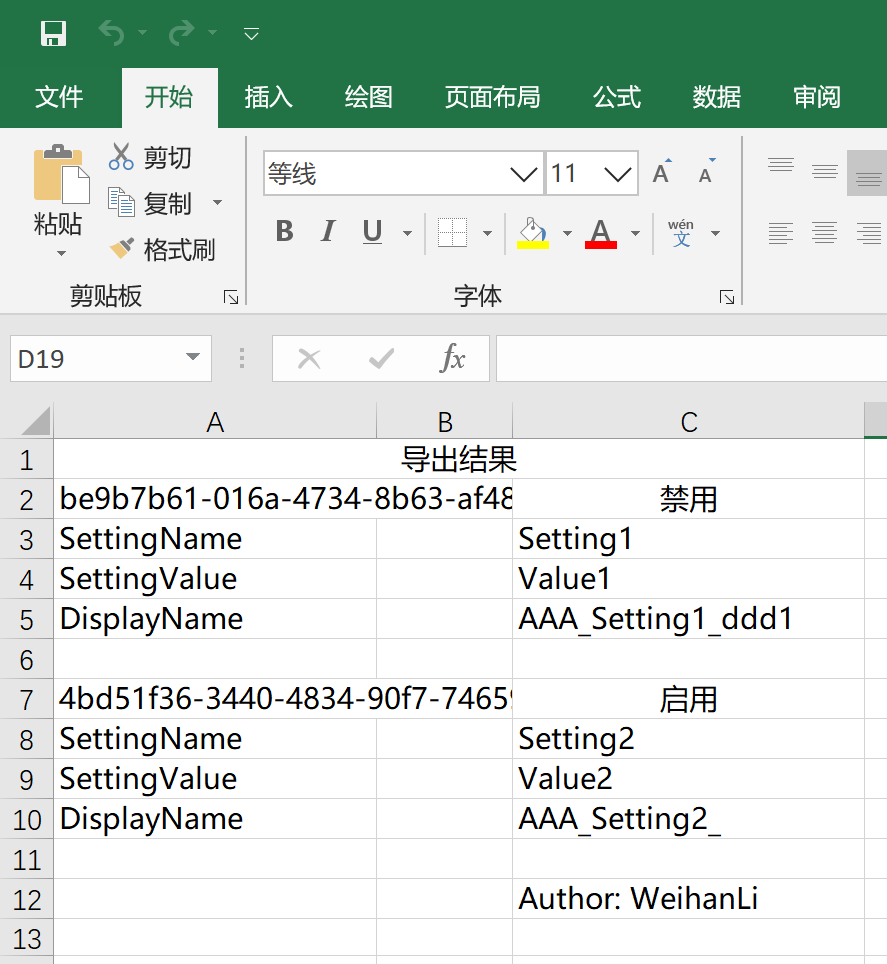Open the 等线 font name dropdown
Image resolution: width=887 pixels, height=964 pixels.
click(x=524, y=172)
